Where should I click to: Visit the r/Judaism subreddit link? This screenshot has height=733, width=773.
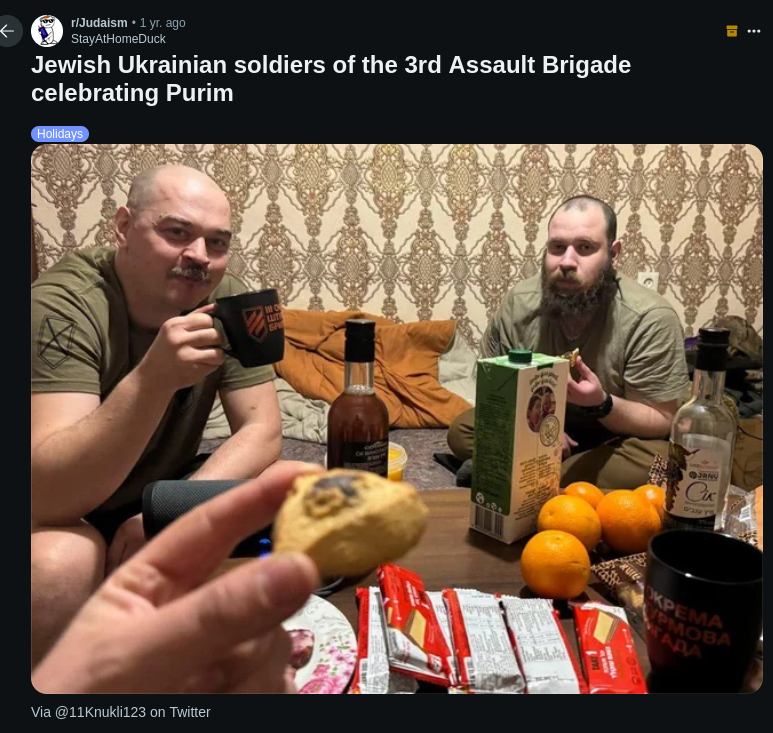pos(99,23)
